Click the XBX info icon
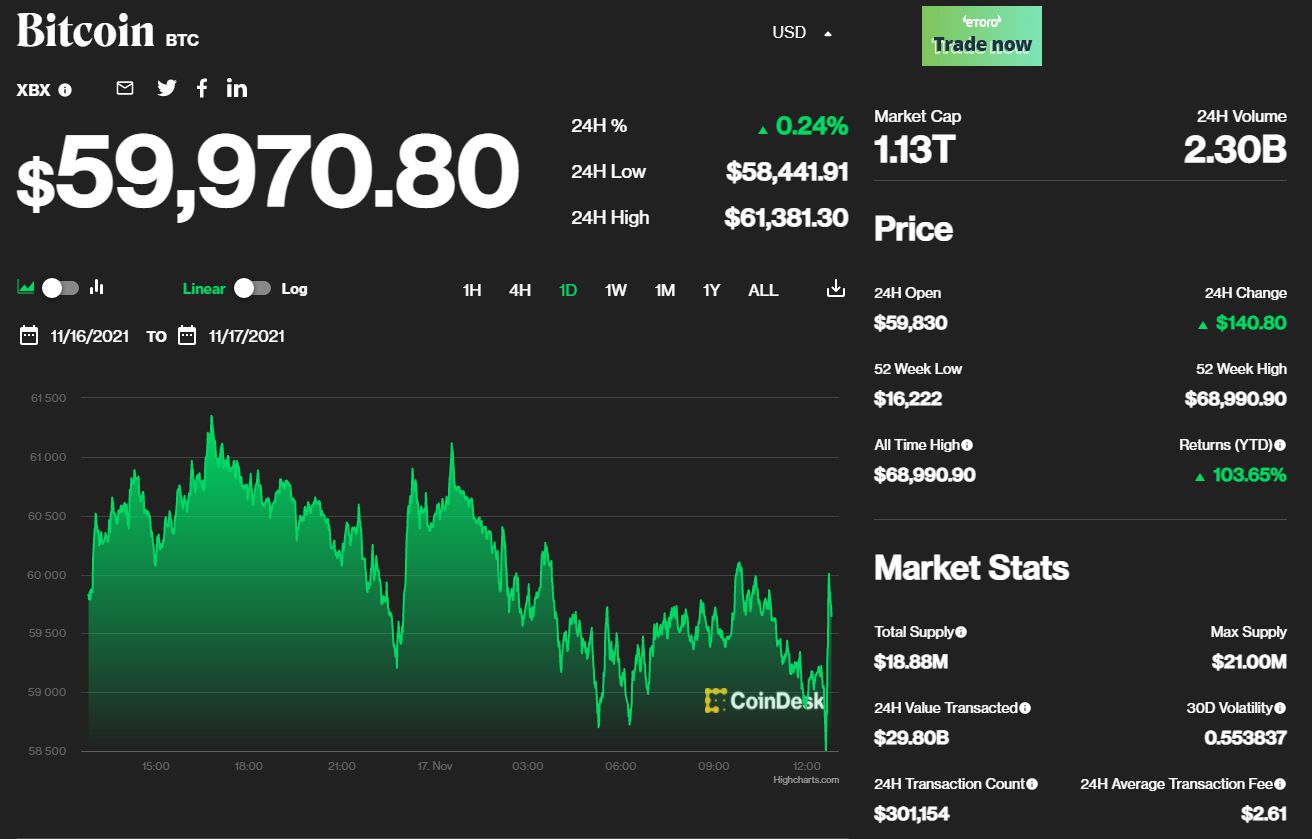Screen dimensions: 1312x839 click(65, 90)
